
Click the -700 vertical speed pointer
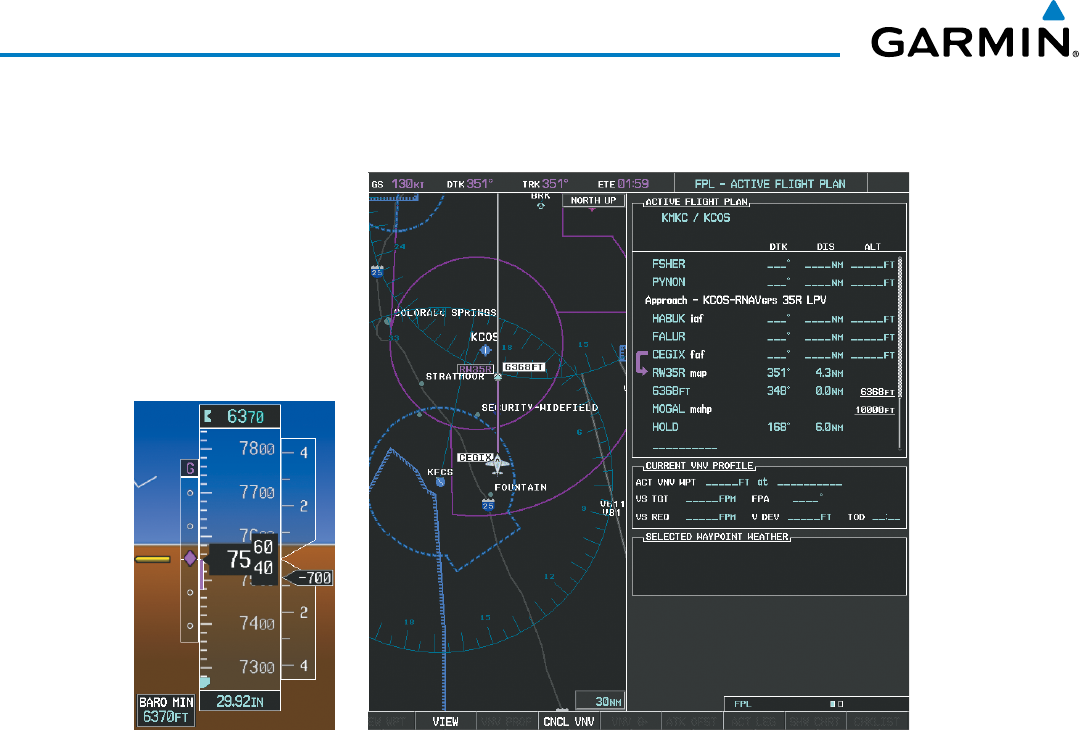pos(309,578)
